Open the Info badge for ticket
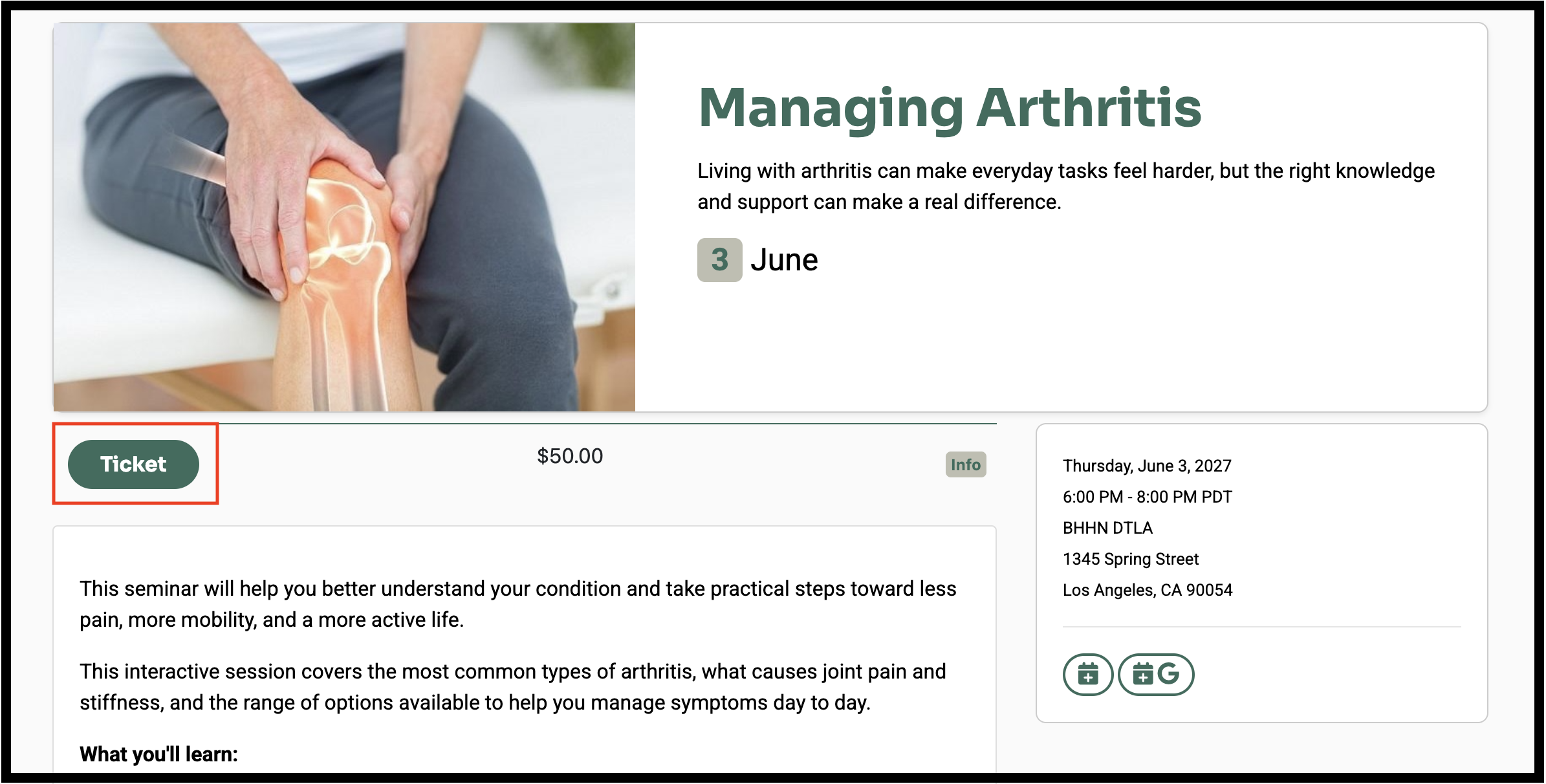 point(966,464)
